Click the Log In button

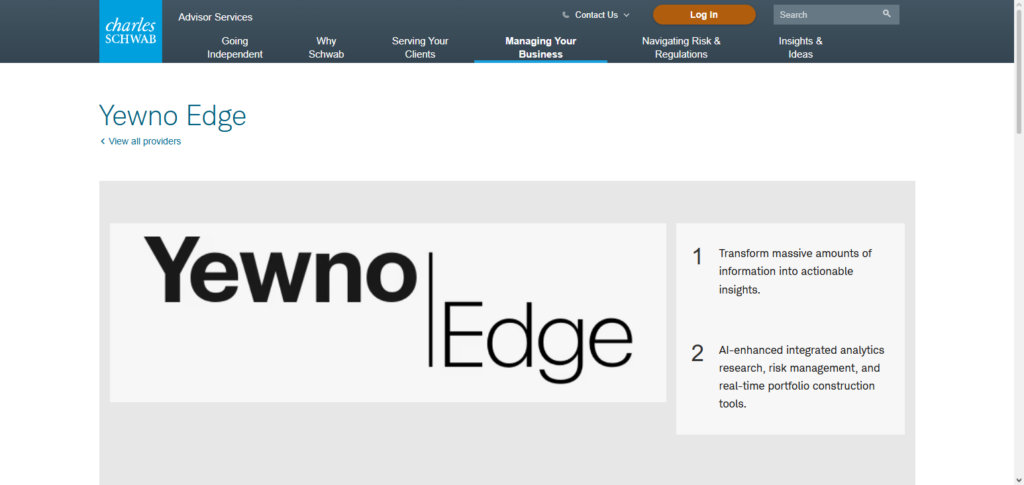click(x=704, y=14)
